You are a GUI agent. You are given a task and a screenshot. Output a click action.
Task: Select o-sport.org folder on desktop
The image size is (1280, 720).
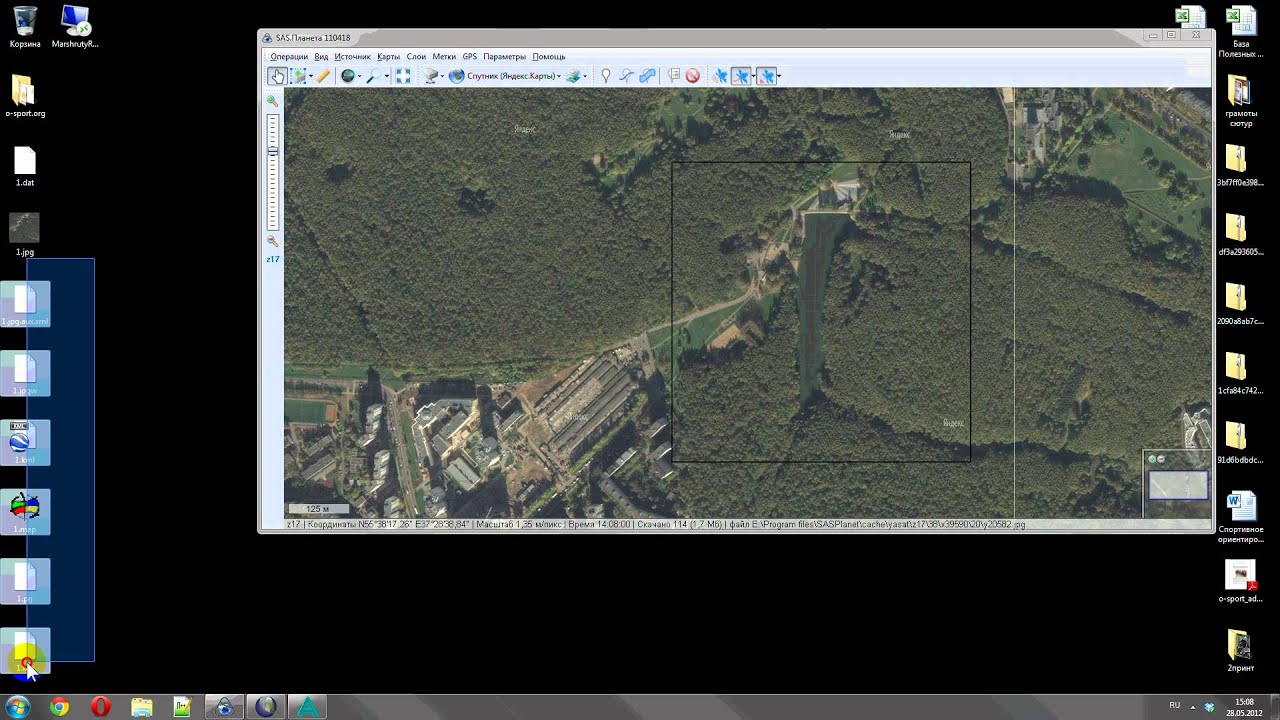click(25, 96)
